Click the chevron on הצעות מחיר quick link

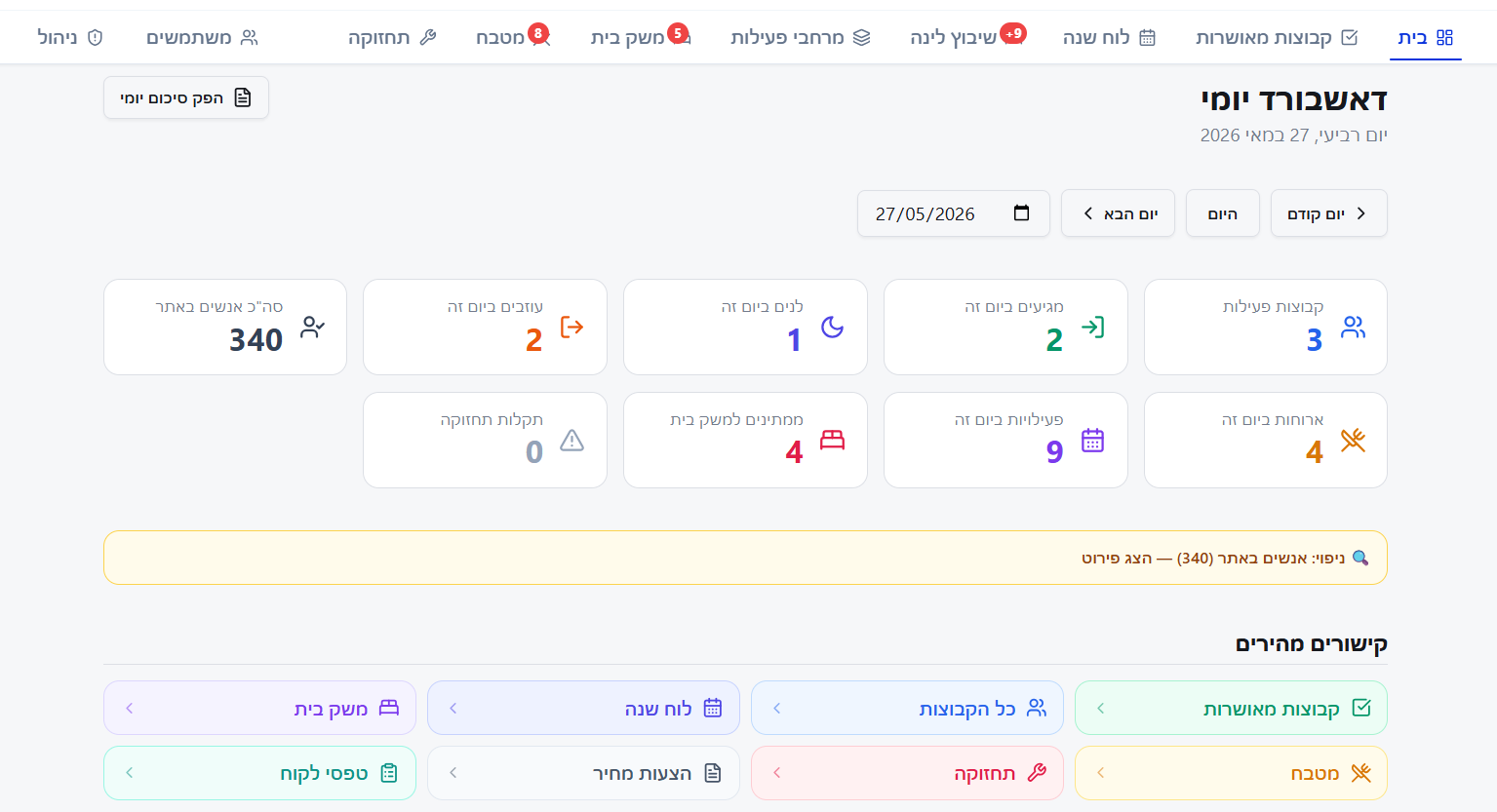(453, 772)
